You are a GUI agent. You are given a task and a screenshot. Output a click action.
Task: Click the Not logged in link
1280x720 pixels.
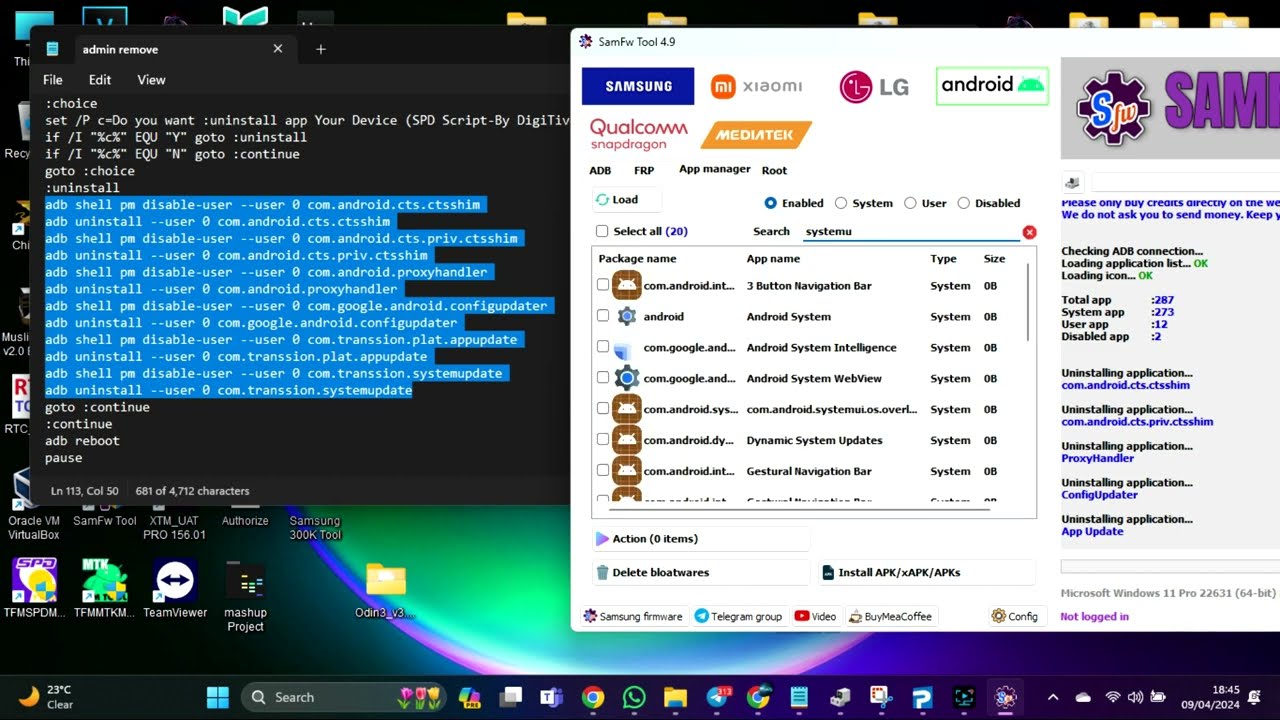[1094, 617]
